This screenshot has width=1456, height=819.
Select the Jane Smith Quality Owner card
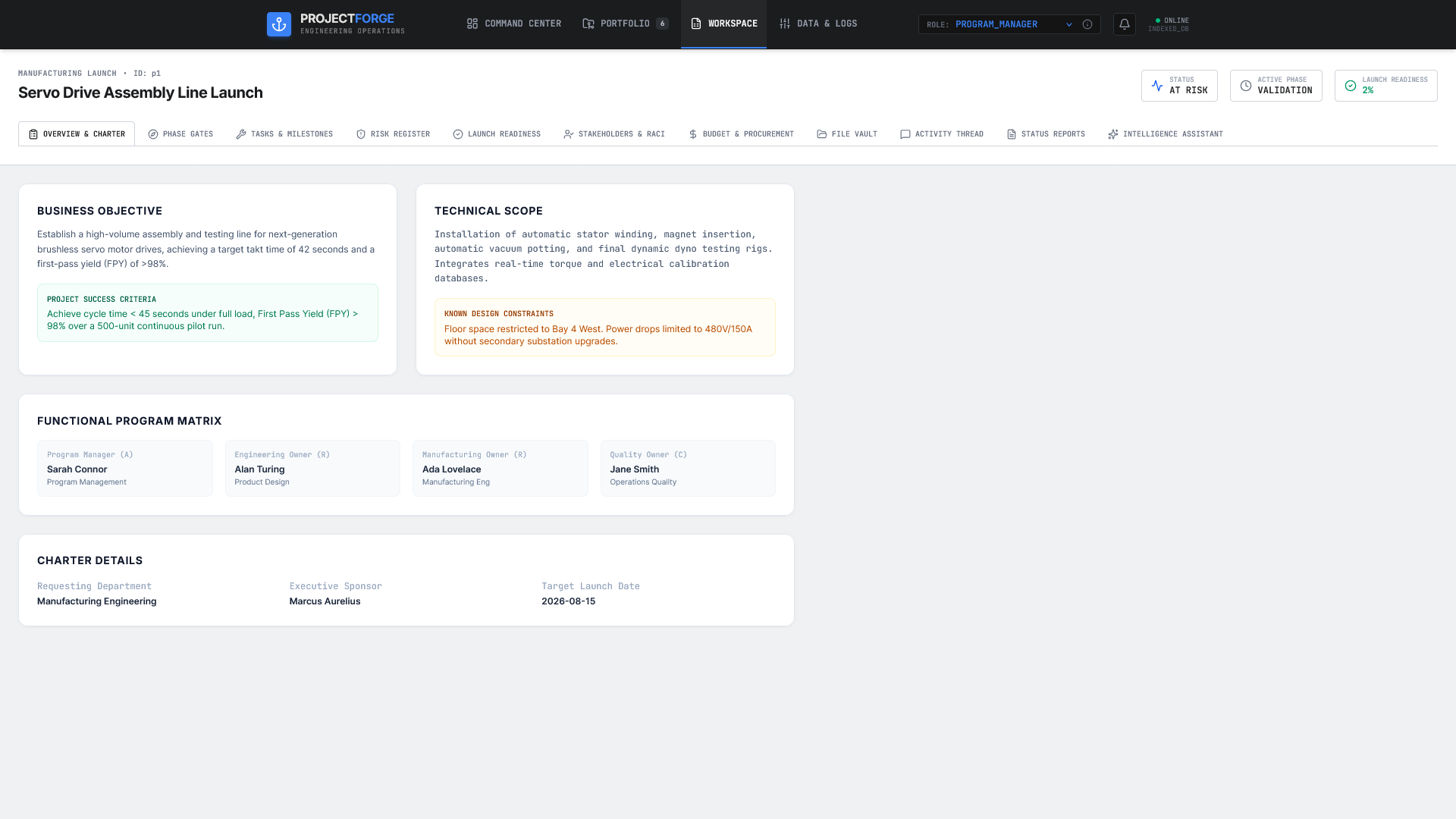click(x=688, y=469)
